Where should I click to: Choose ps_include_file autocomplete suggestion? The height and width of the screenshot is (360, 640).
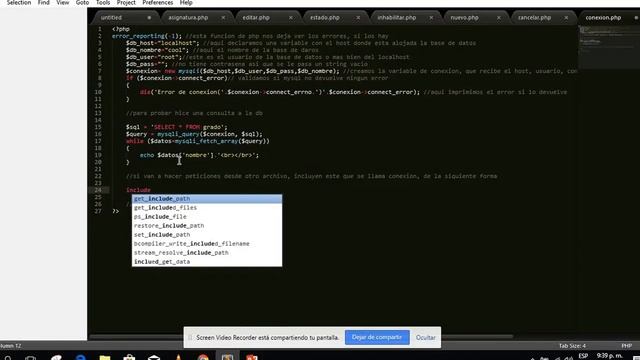click(x=207, y=217)
